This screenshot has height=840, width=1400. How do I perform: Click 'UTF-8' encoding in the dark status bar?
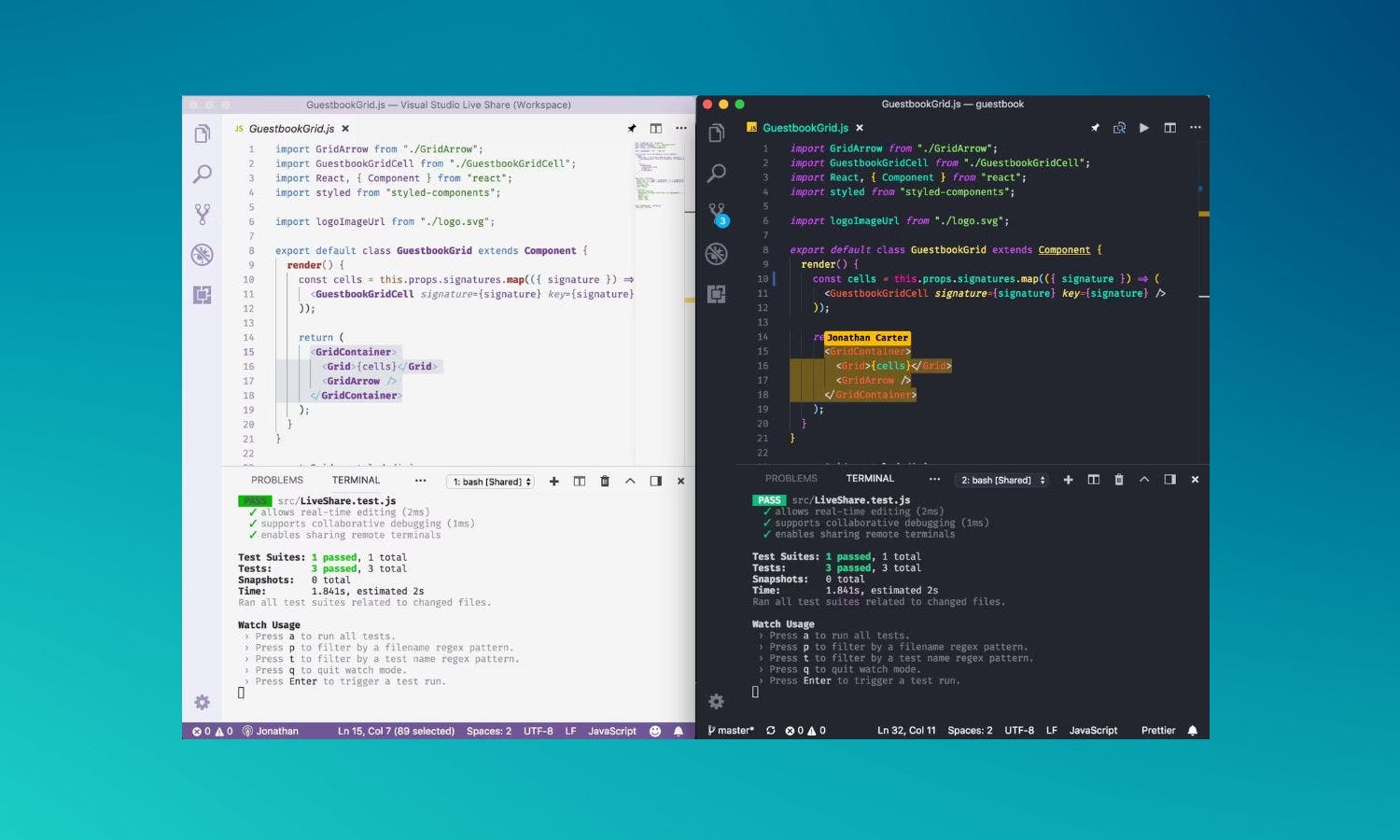[1019, 731]
